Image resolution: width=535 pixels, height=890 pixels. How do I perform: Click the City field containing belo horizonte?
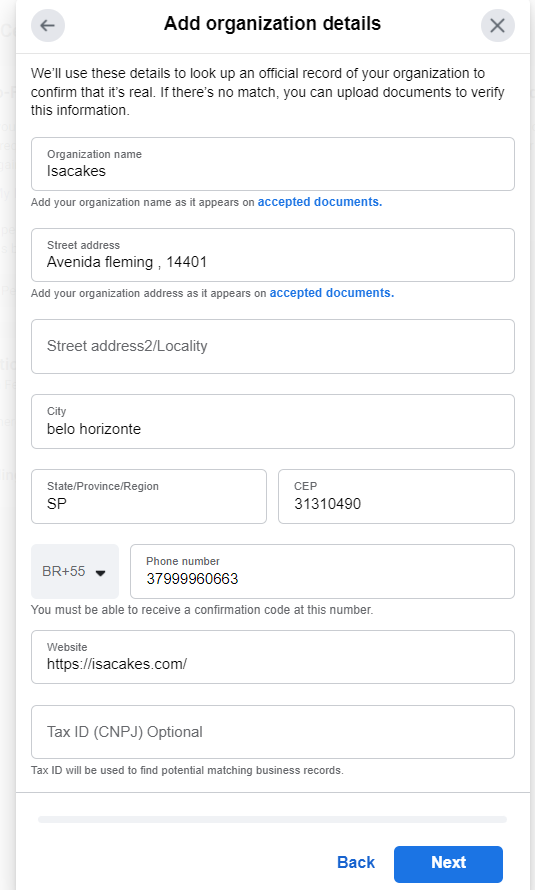pos(273,421)
